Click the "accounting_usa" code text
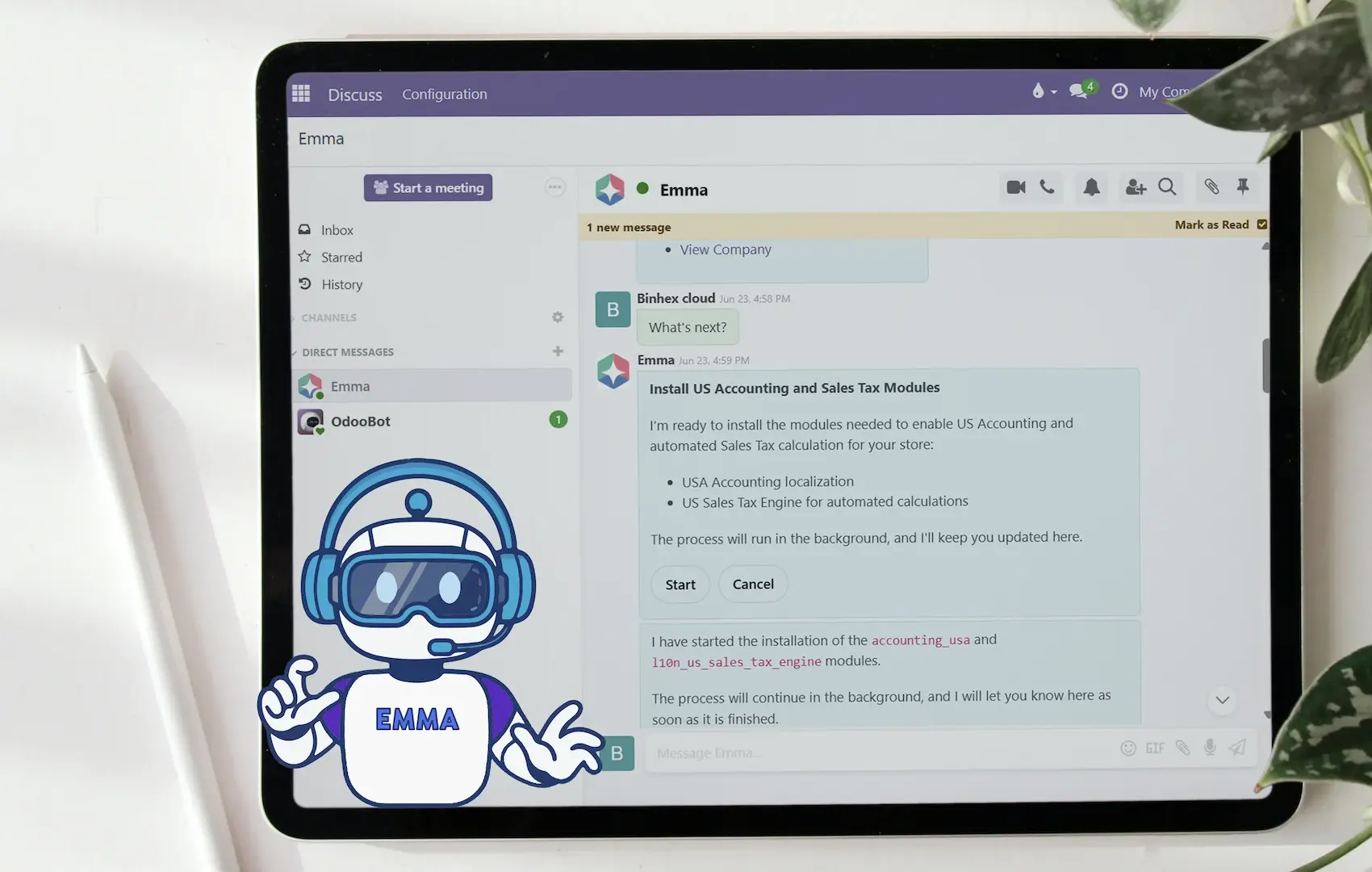Viewport: 1372px width, 872px height. 921,640
